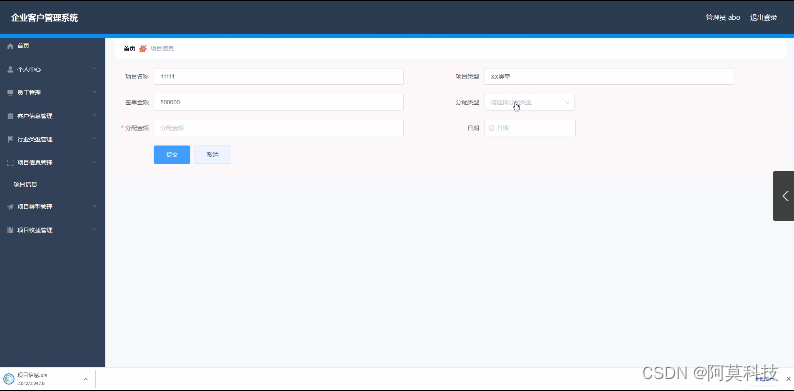This screenshot has height=391, width=794.
Task: Expand the flag-icon menu chevron
Action: [94, 139]
